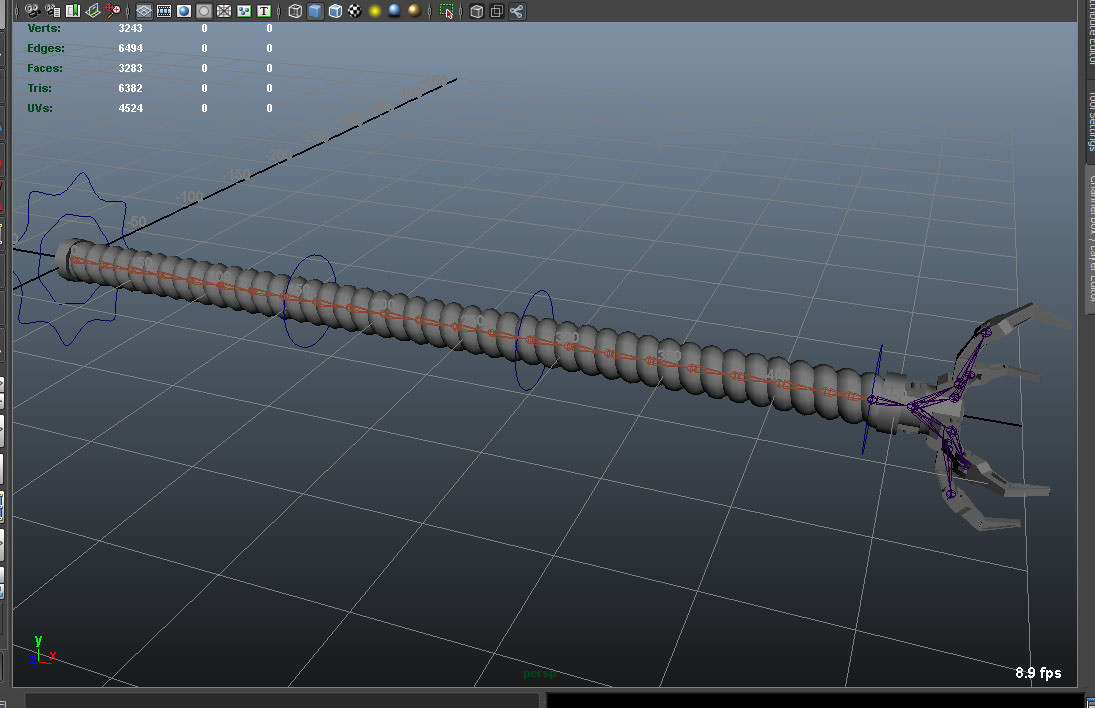Toggle X-Ray Joints icon
The image size is (1095, 708).
tap(517, 11)
